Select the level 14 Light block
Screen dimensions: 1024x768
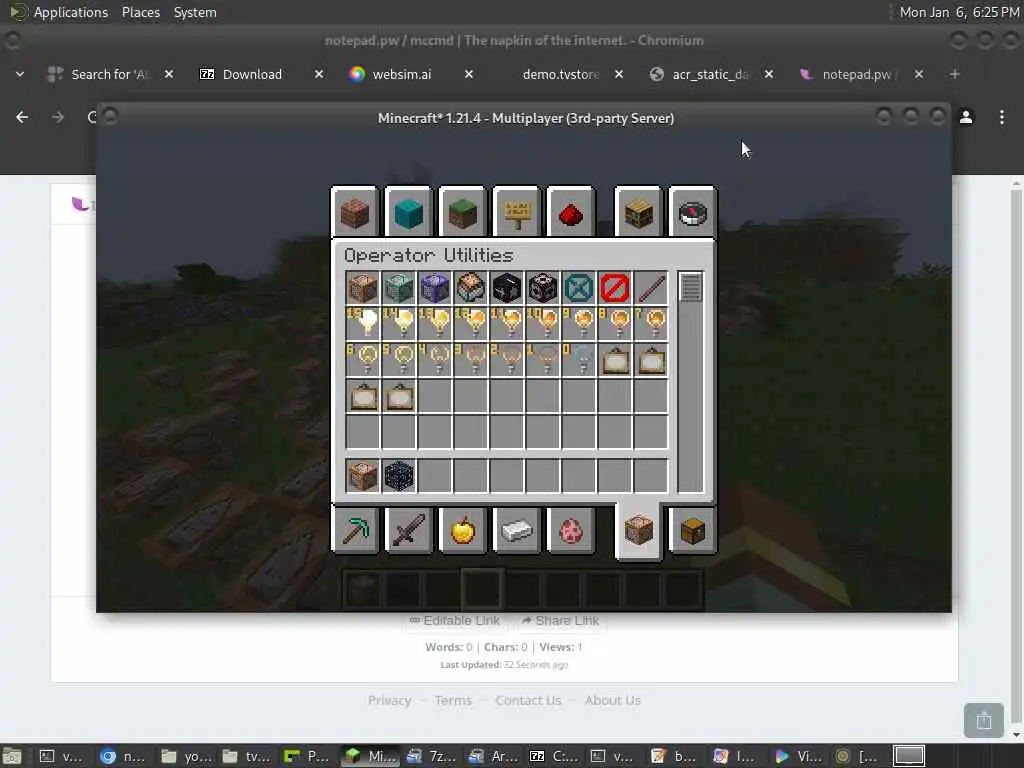[x=398, y=324]
